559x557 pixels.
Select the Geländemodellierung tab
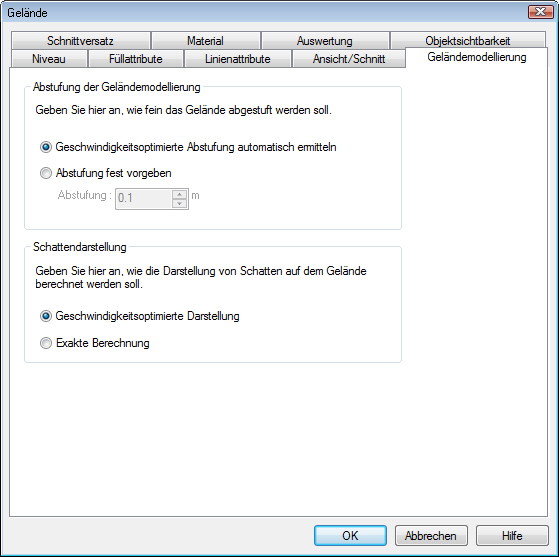pyautogui.click(x=477, y=57)
